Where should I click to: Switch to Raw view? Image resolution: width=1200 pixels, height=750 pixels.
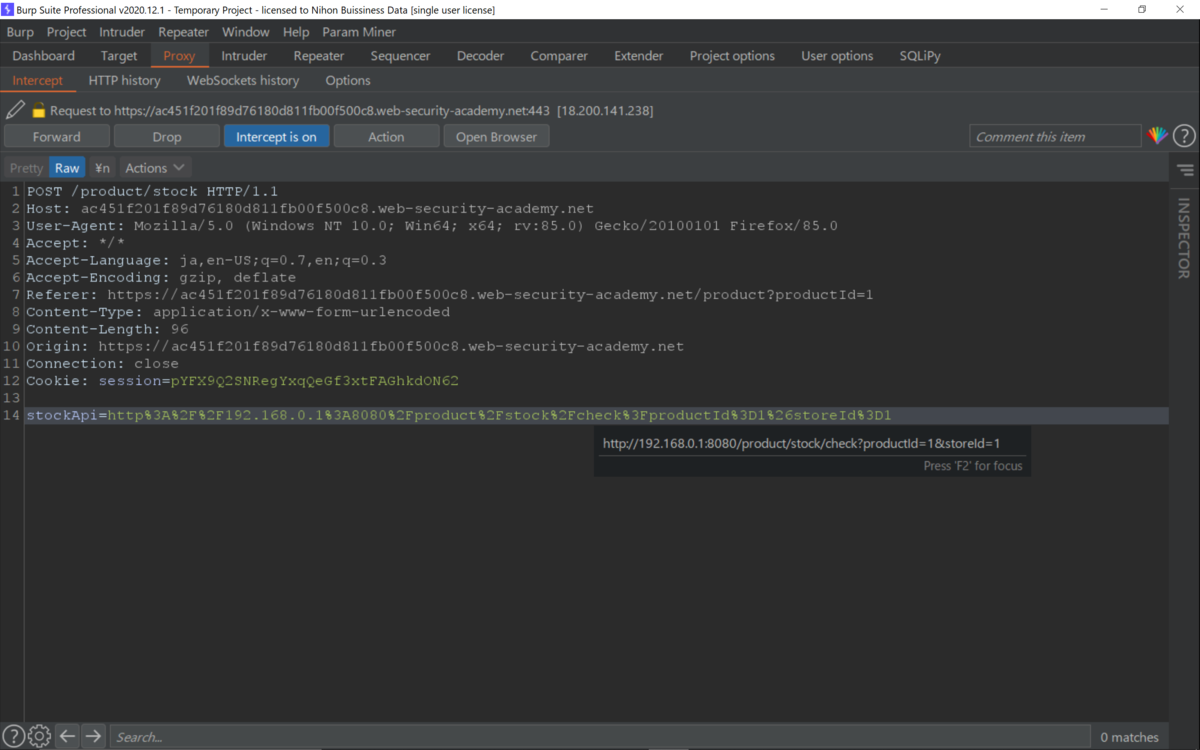[x=67, y=168]
